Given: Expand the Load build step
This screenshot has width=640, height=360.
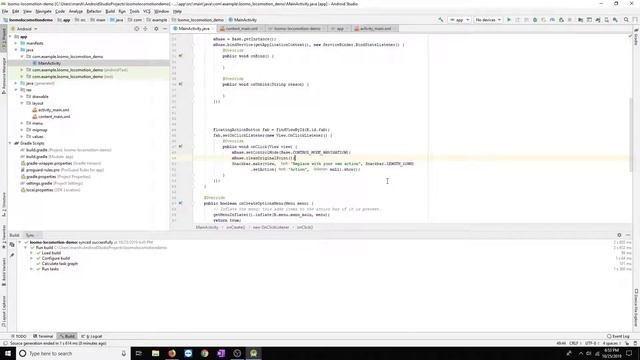Looking at the screenshot, I should pos(31,253).
